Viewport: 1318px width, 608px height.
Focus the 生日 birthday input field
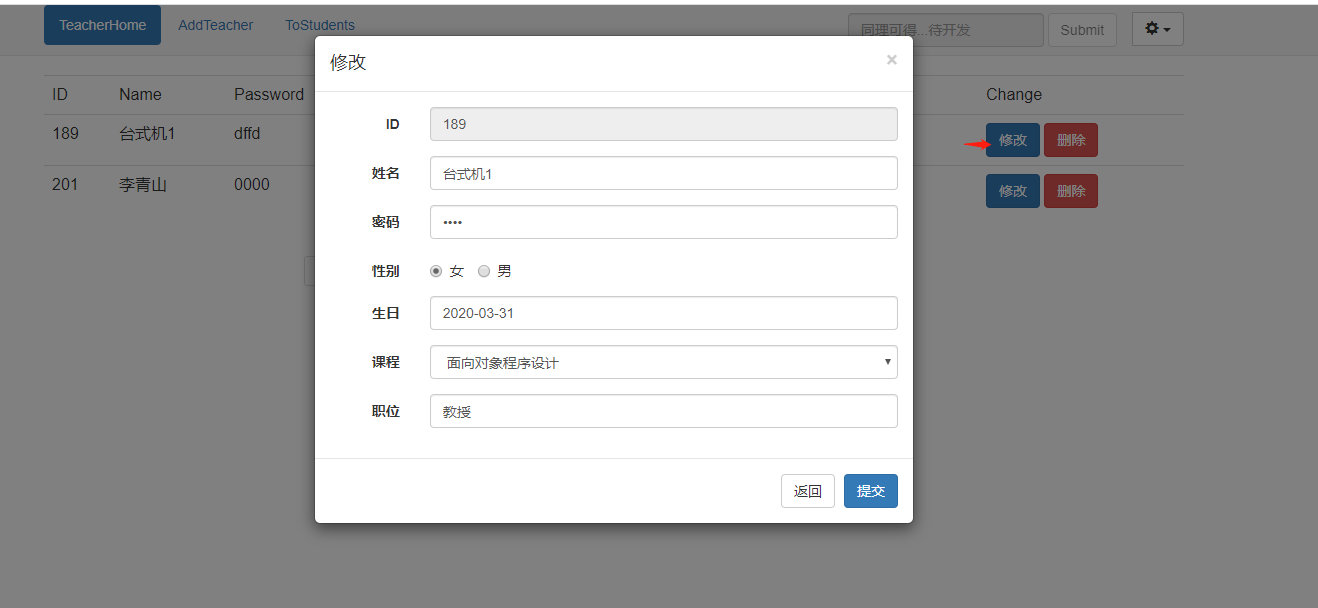click(664, 313)
